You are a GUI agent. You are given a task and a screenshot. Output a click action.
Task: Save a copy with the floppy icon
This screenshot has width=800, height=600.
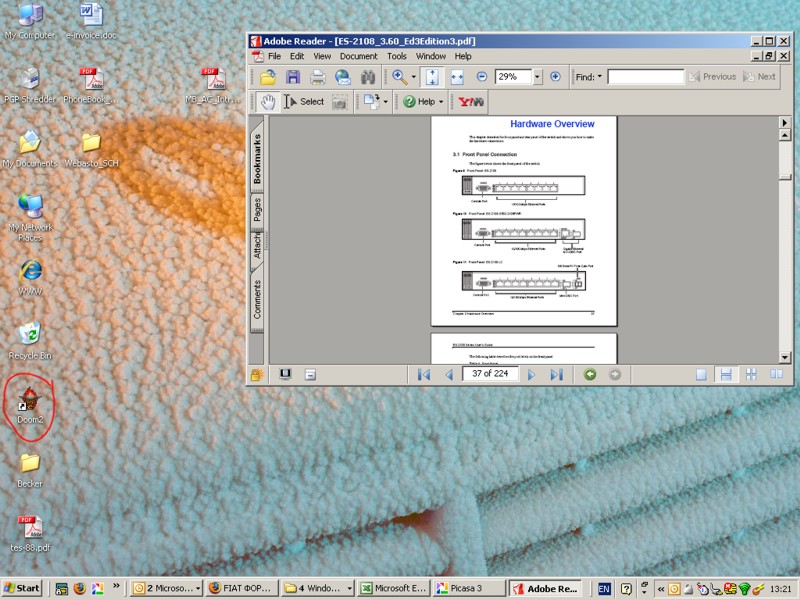tap(293, 77)
